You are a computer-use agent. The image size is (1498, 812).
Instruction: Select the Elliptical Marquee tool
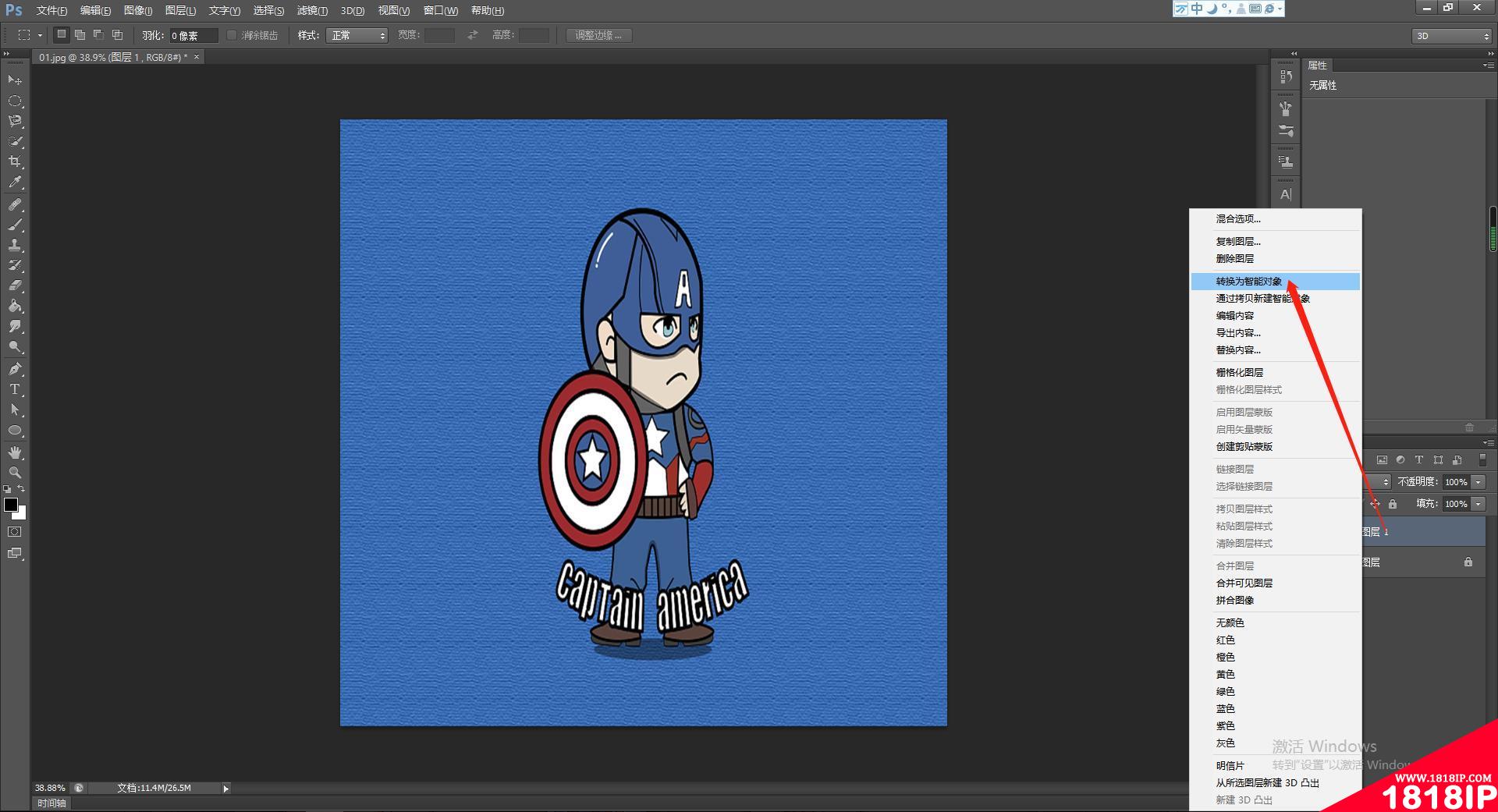pos(15,101)
